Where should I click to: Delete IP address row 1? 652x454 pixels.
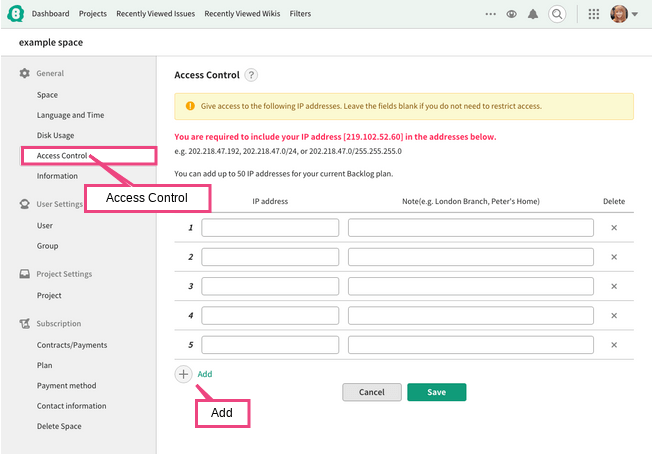click(614, 228)
